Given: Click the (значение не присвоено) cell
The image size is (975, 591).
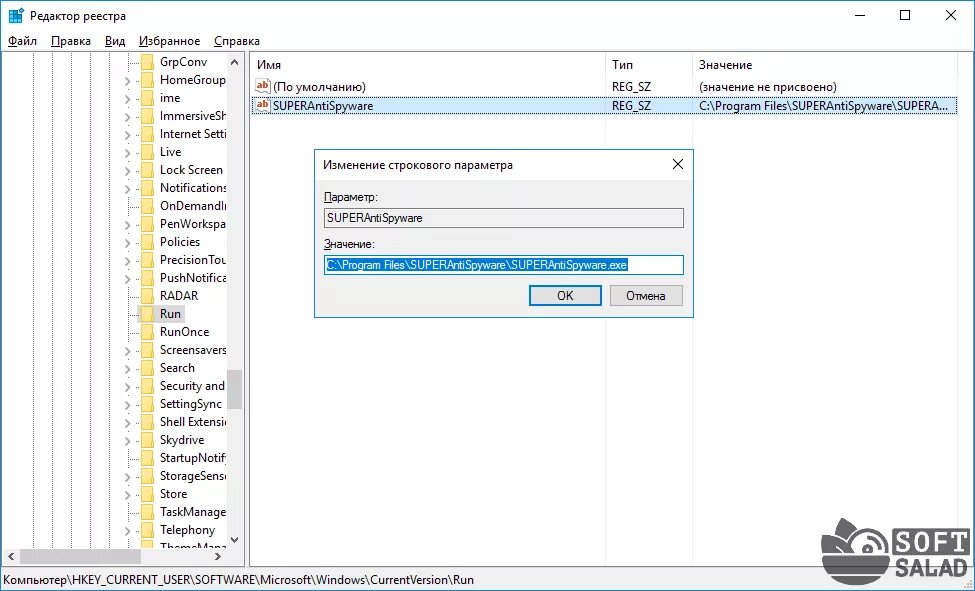Looking at the screenshot, I should point(767,86).
